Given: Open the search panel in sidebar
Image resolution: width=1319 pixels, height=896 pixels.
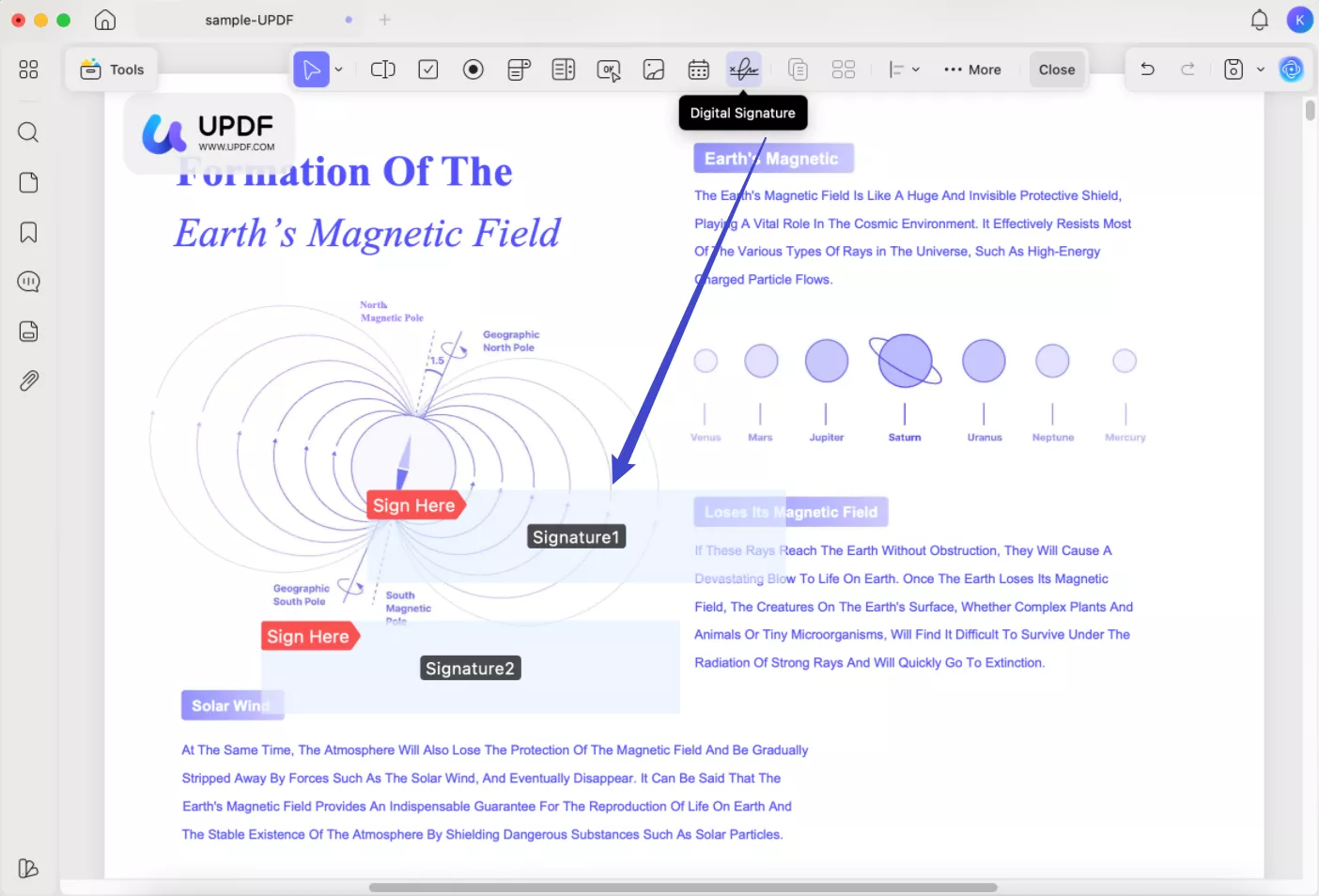Looking at the screenshot, I should coord(28,132).
